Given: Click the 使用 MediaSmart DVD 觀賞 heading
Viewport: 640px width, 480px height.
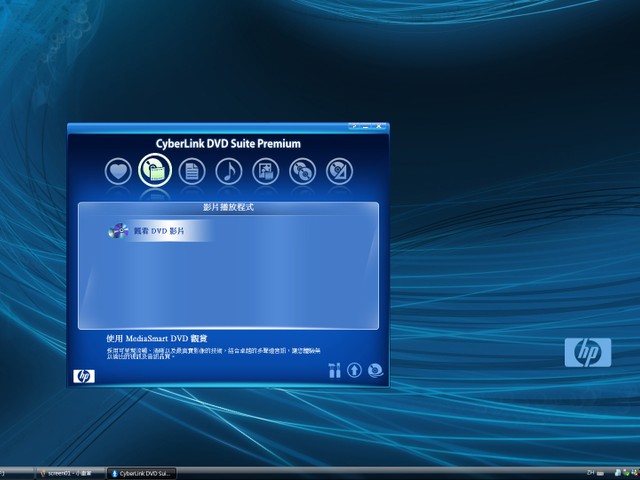Looking at the screenshot, I should tap(157, 338).
